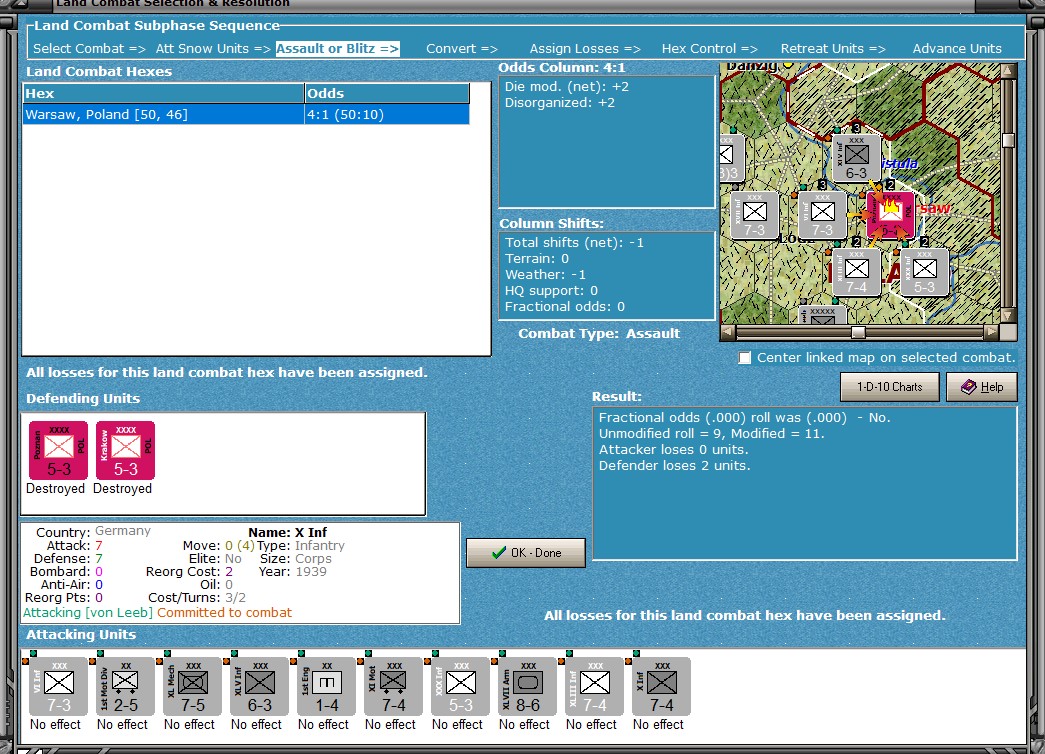Click the Assault or Blitz subphase step
This screenshot has width=1045, height=754.
[x=337, y=49]
